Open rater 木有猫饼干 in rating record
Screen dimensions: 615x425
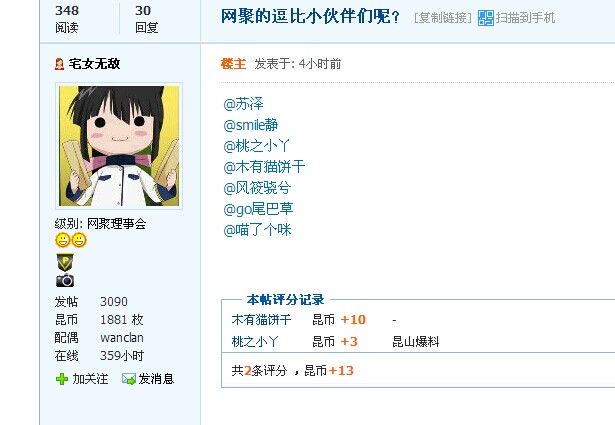point(262,320)
